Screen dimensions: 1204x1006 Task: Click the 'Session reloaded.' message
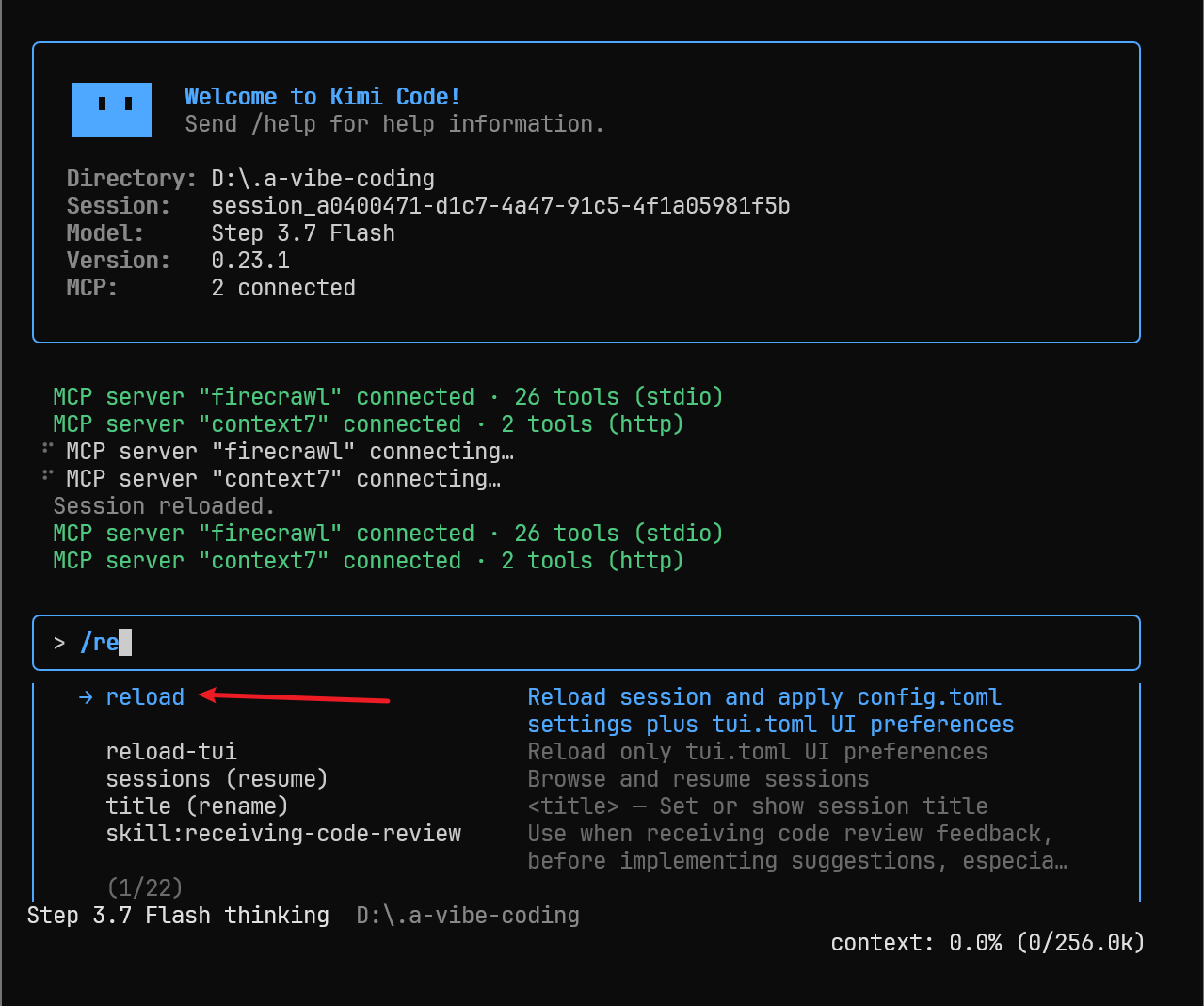[164, 506]
